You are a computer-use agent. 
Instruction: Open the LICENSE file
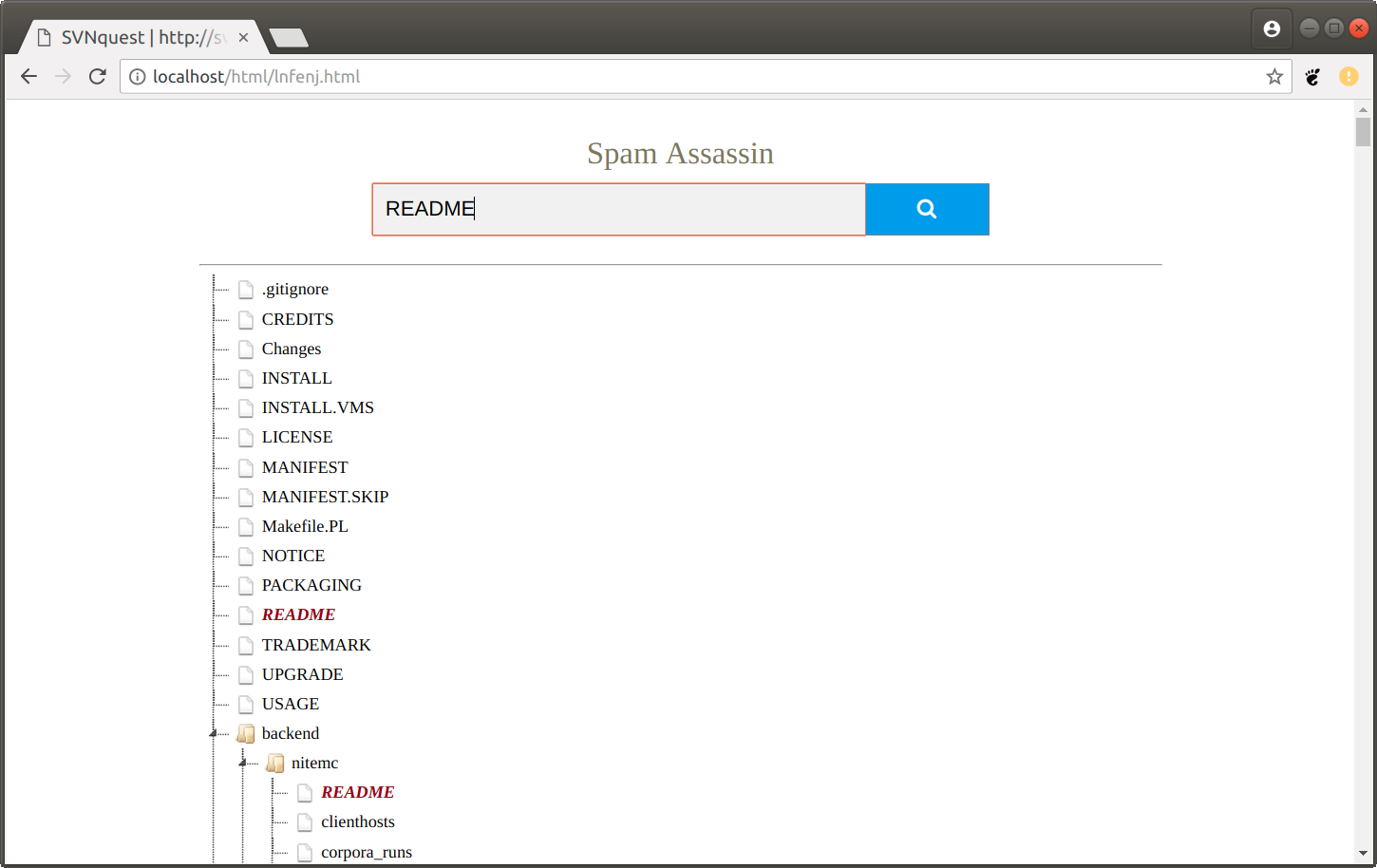point(297,437)
